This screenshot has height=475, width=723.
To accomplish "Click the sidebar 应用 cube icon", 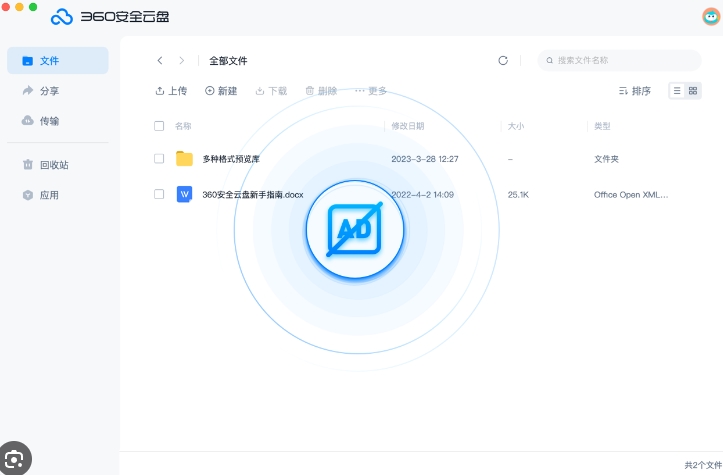I will 28,195.
